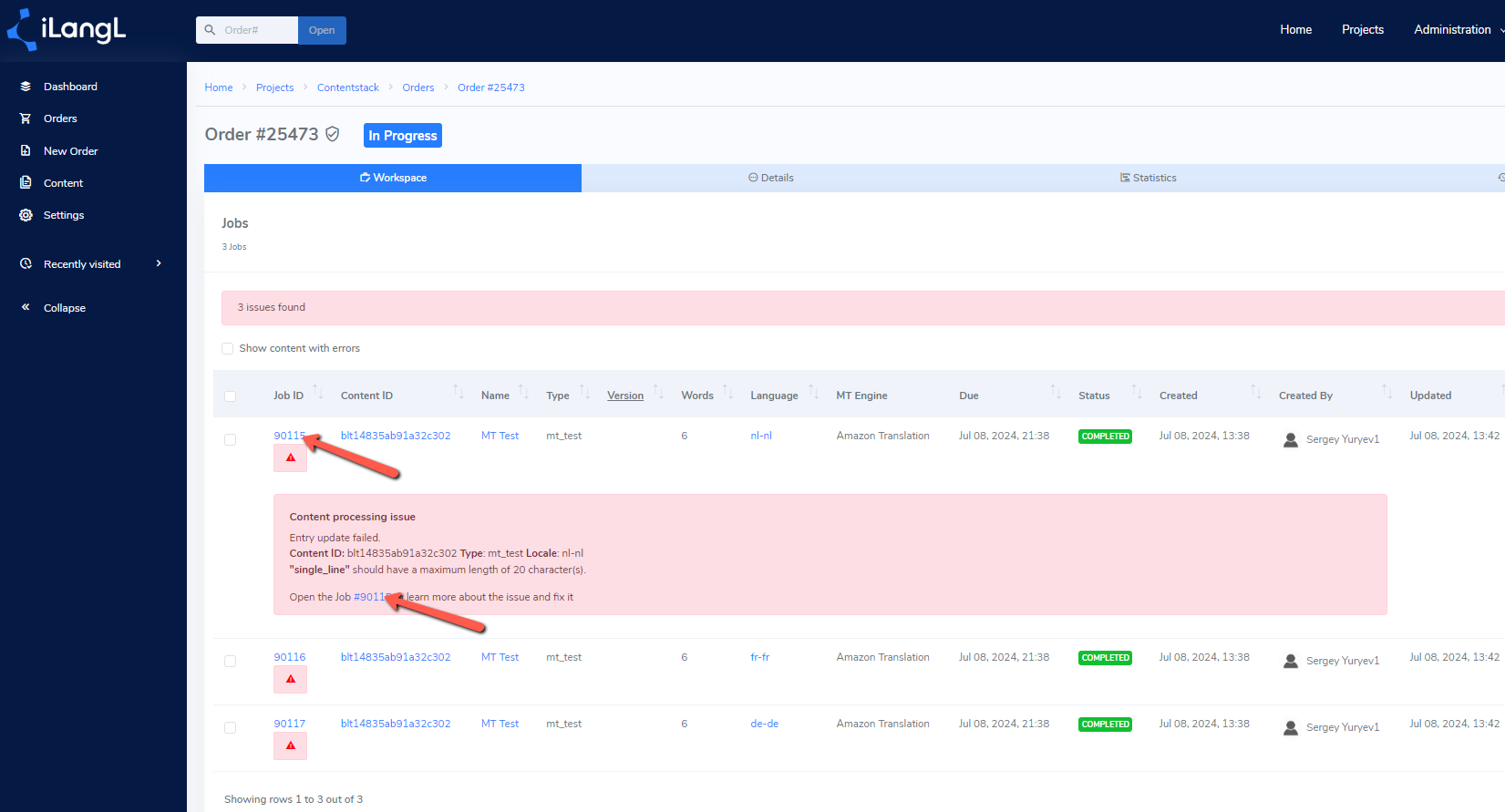Click the Open button next to Order# search

322,30
